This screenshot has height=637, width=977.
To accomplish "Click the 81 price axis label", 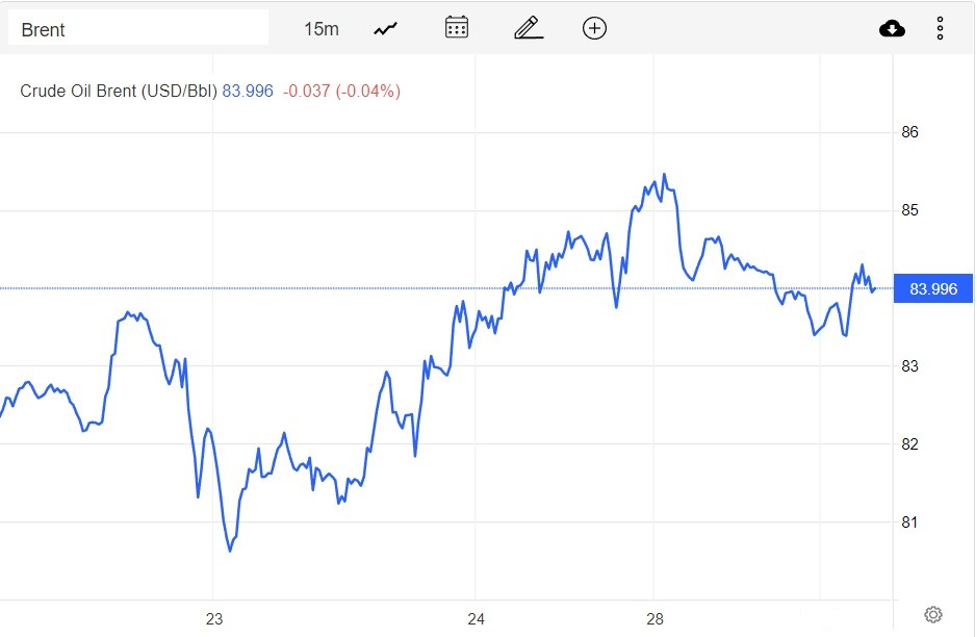I will 910,522.
